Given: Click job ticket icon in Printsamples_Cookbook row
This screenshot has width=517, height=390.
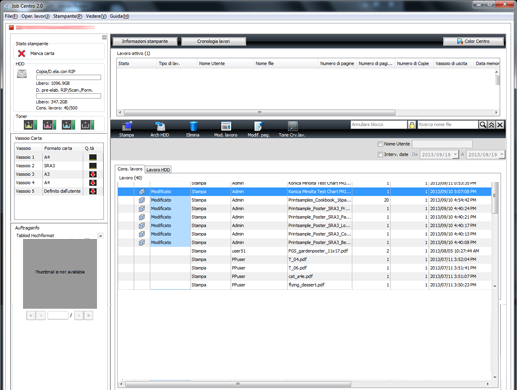Looking at the screenshot, I should coord(142,200).
